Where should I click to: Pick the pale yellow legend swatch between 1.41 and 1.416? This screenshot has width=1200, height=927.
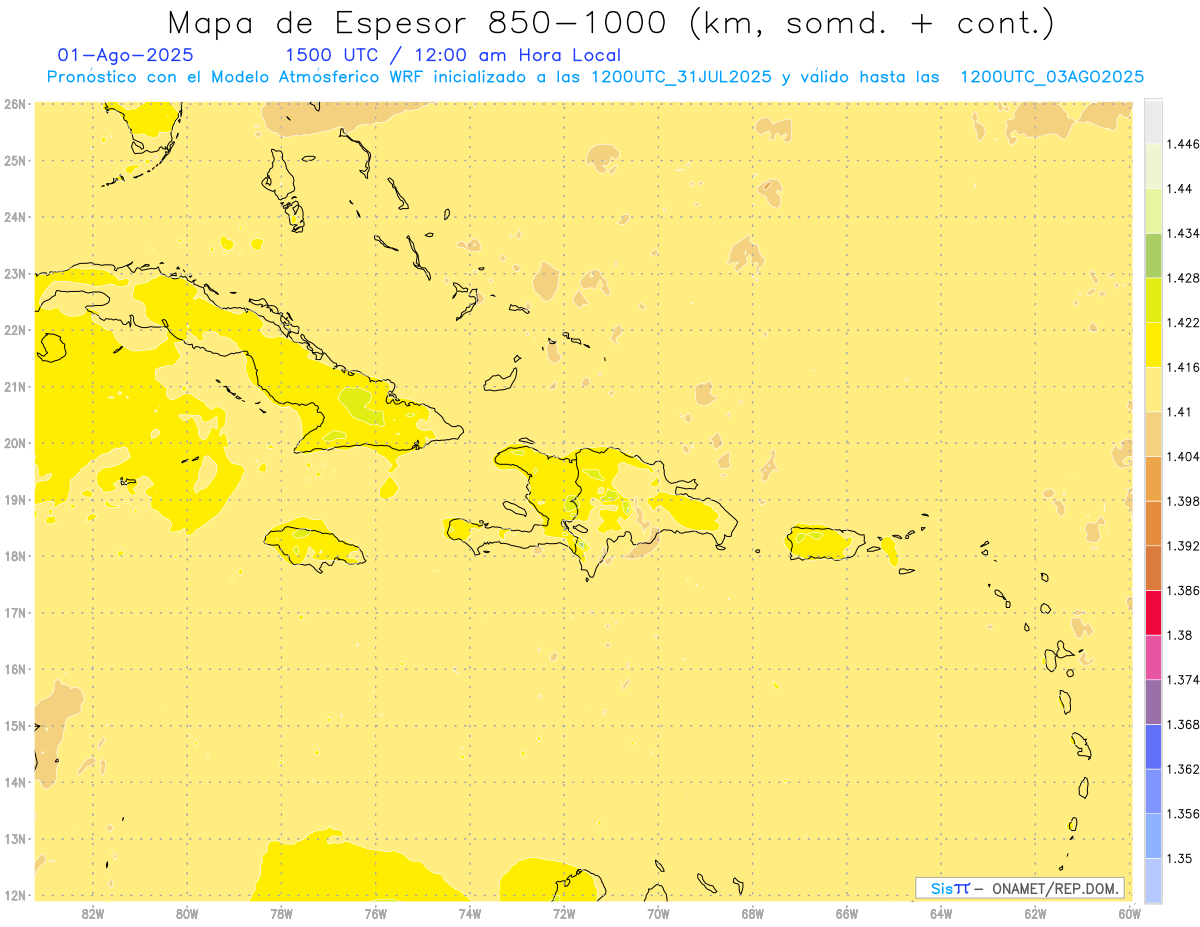1153,390
